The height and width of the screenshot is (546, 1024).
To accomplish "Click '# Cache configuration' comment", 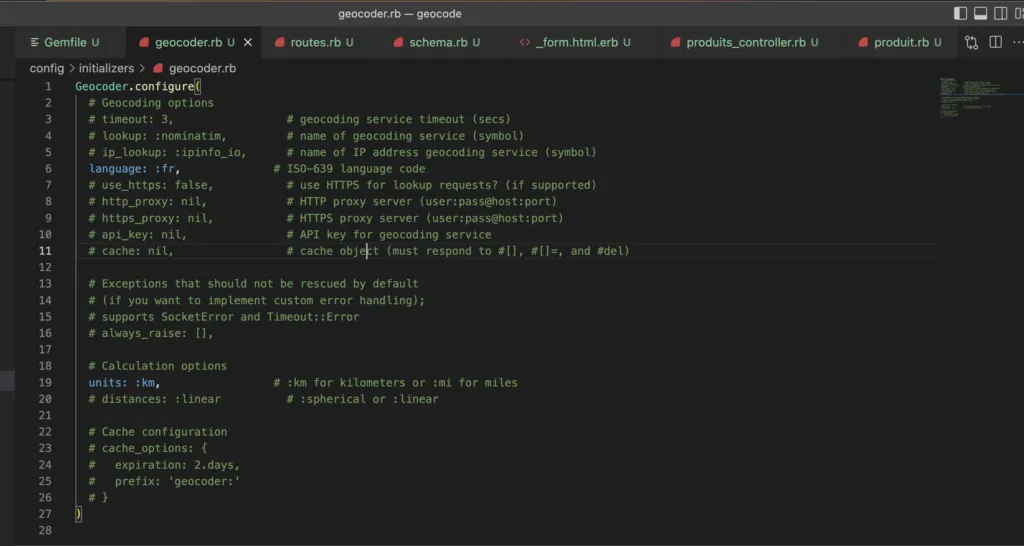I will click(157, 432).
